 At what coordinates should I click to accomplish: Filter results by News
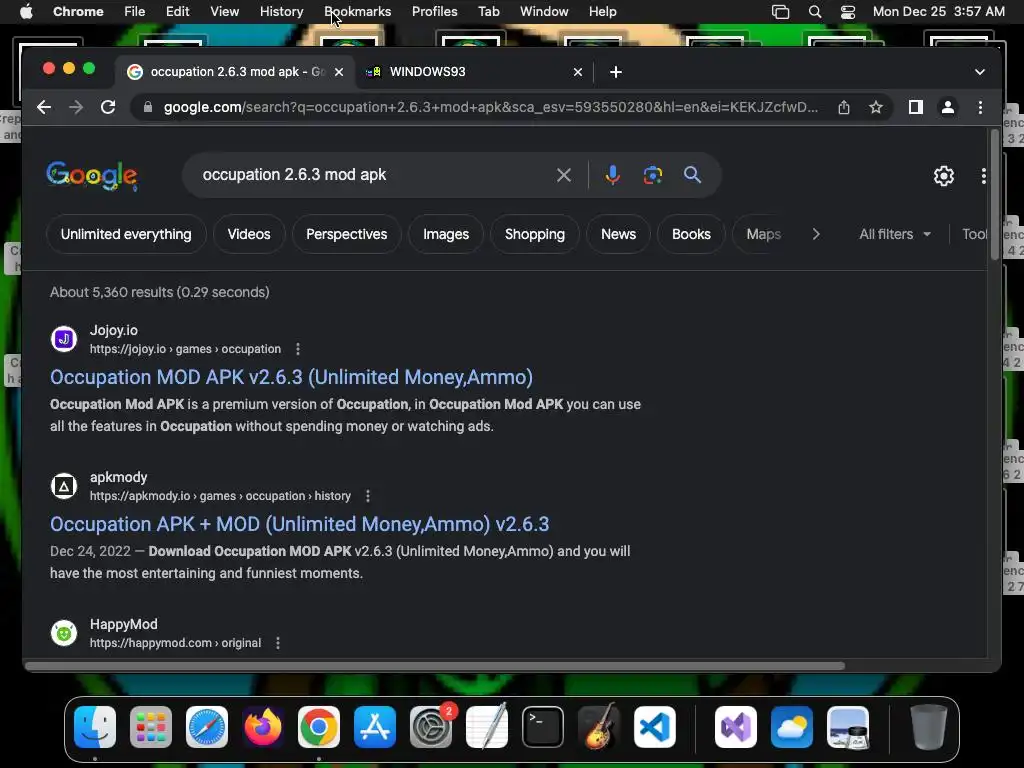[x=618, y=234]
